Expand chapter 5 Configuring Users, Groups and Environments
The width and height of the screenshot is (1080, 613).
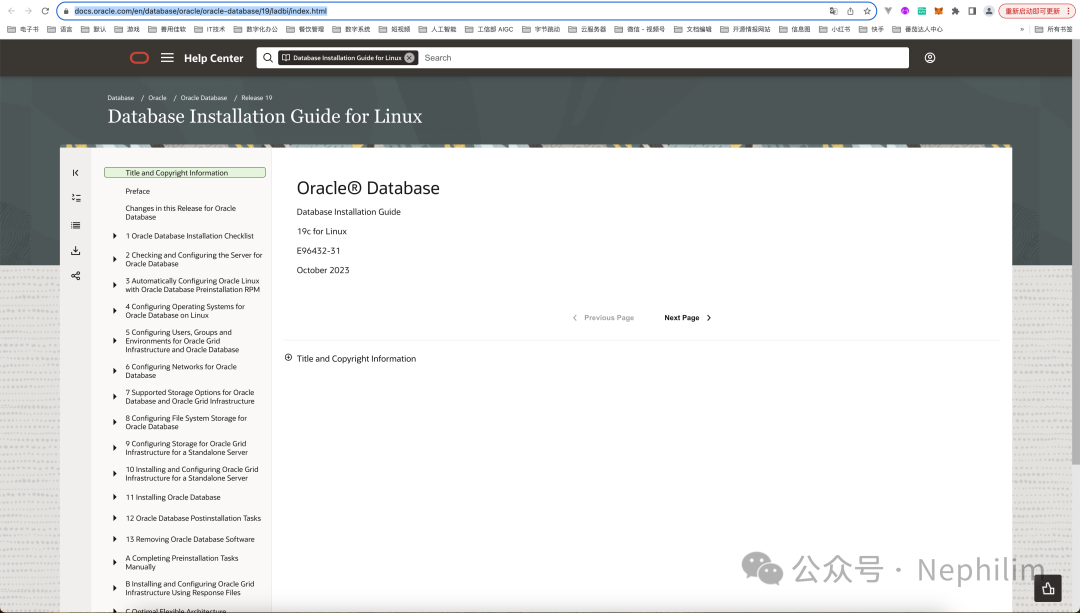[x=114, y=341]
